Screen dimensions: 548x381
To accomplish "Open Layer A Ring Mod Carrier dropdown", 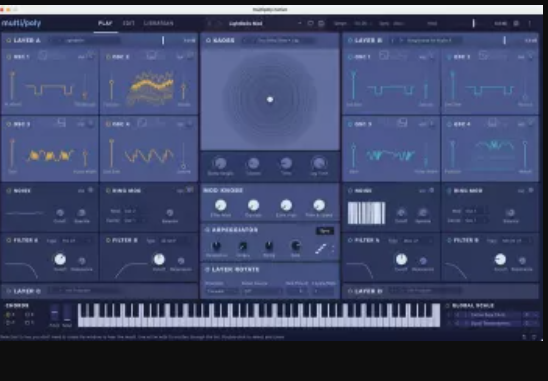I will (135, 221).
